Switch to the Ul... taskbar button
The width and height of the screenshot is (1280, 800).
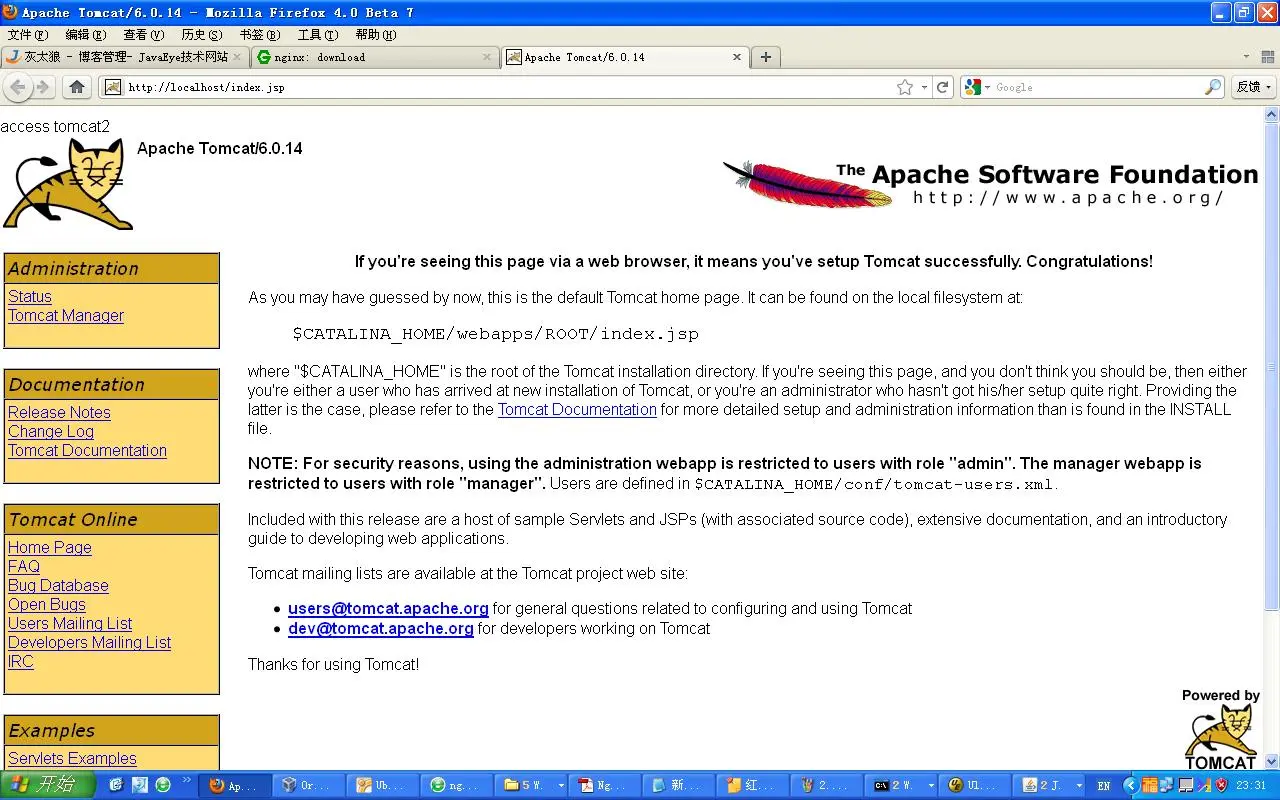(x=973, y=786)
